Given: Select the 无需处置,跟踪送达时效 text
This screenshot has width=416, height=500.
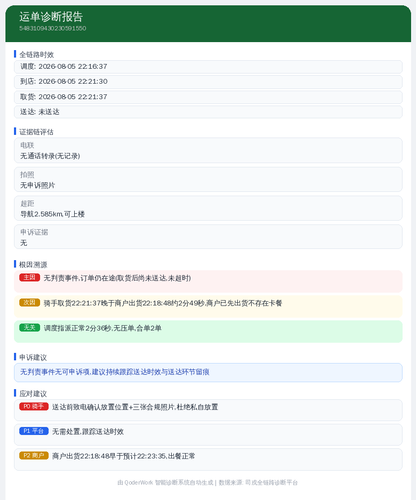Looking at the screenshot, I should click(88, 432).
